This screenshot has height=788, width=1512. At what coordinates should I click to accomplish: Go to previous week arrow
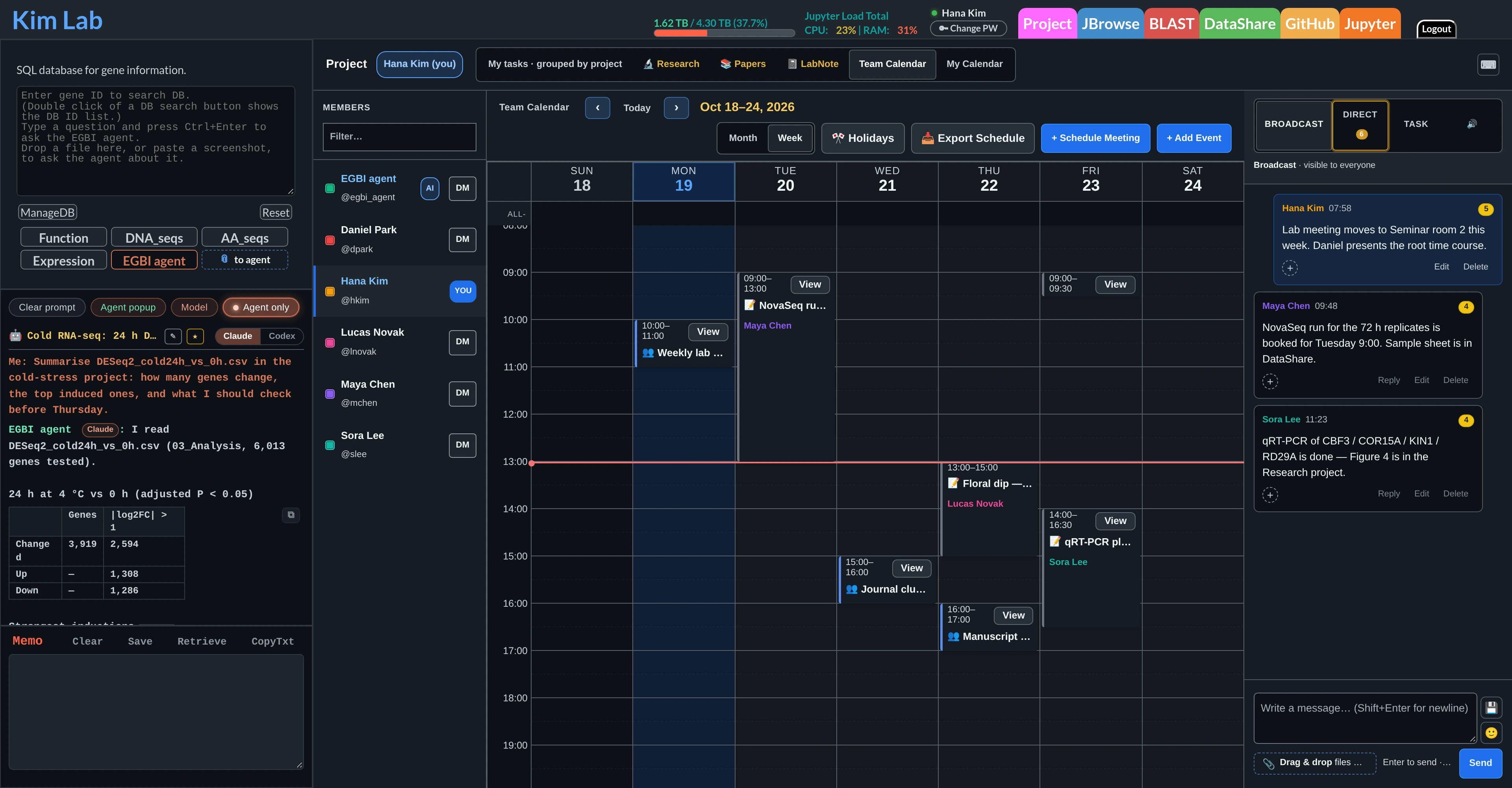[598, 108]
